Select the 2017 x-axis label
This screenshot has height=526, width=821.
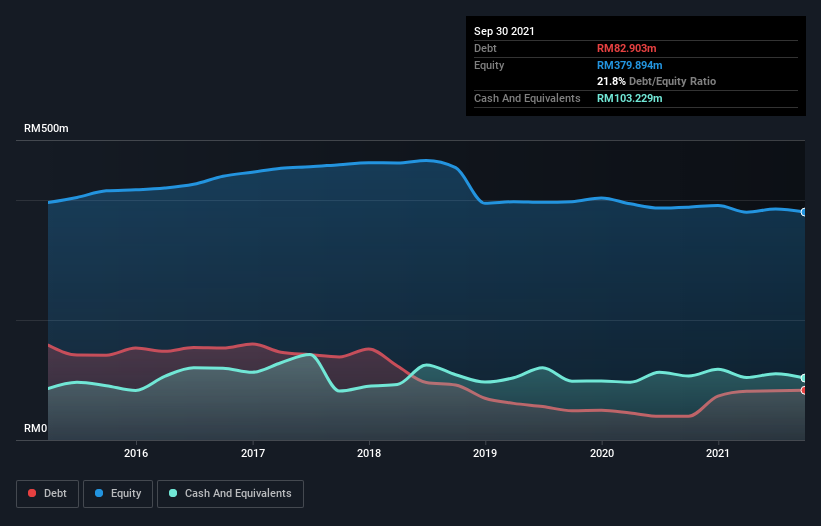(x=253, y=453)
